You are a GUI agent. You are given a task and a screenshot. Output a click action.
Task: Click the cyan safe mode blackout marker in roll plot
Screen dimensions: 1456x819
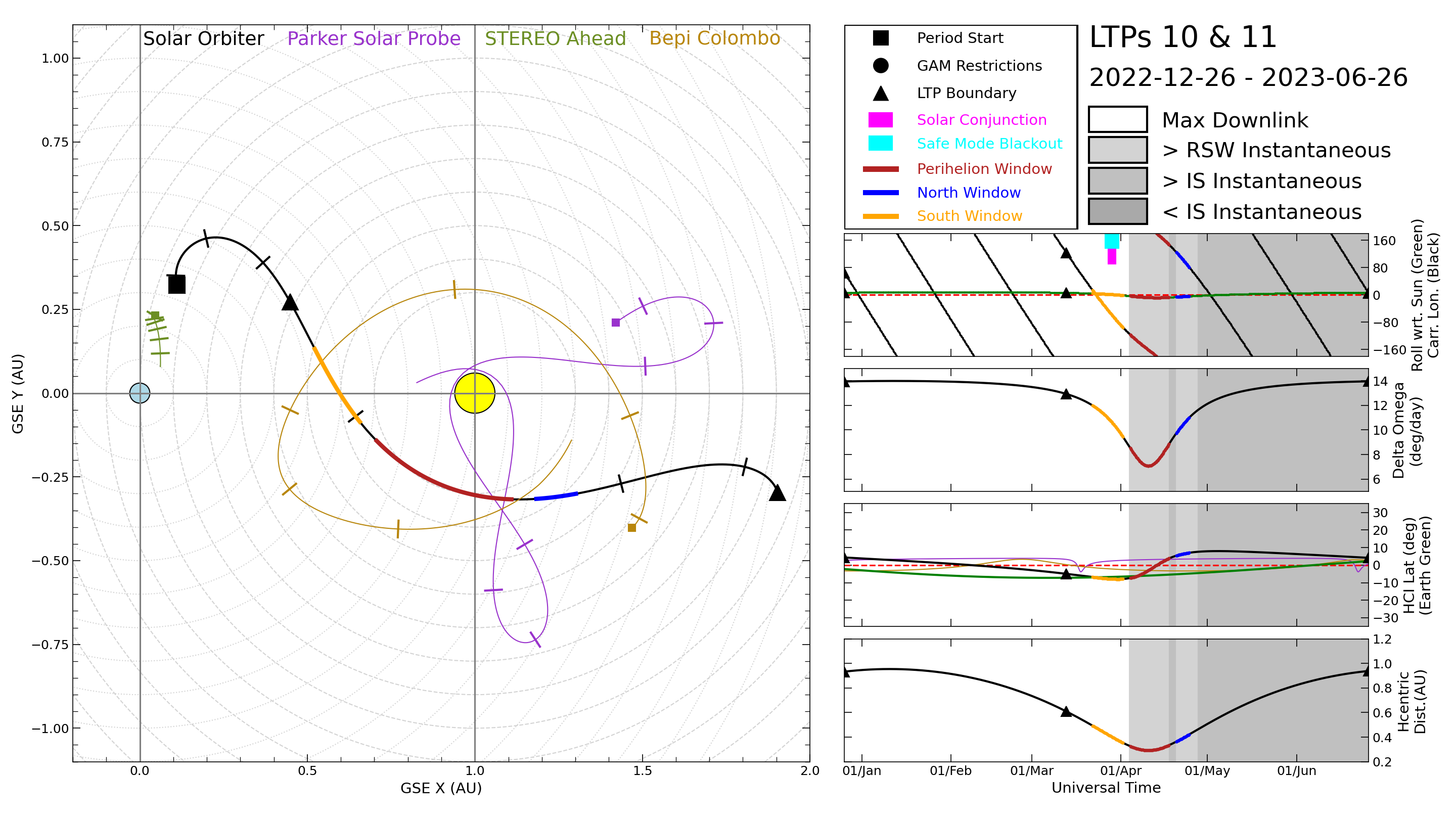(1112, 241)
